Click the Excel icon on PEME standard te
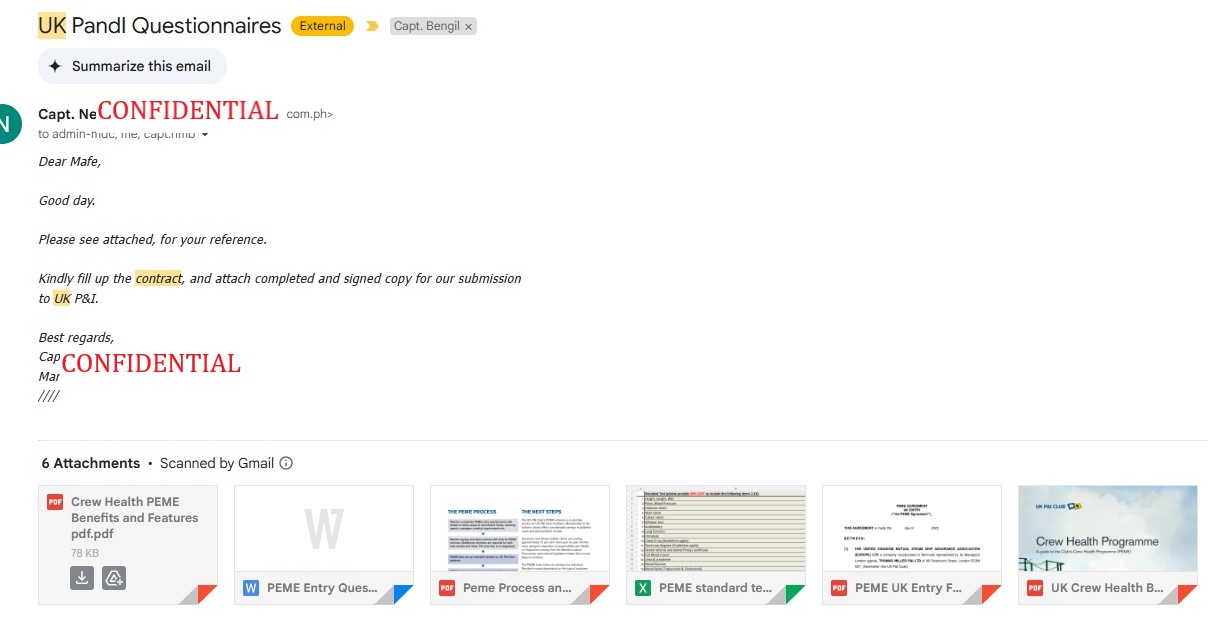1209x621 pixels. [x=643, y=588]
